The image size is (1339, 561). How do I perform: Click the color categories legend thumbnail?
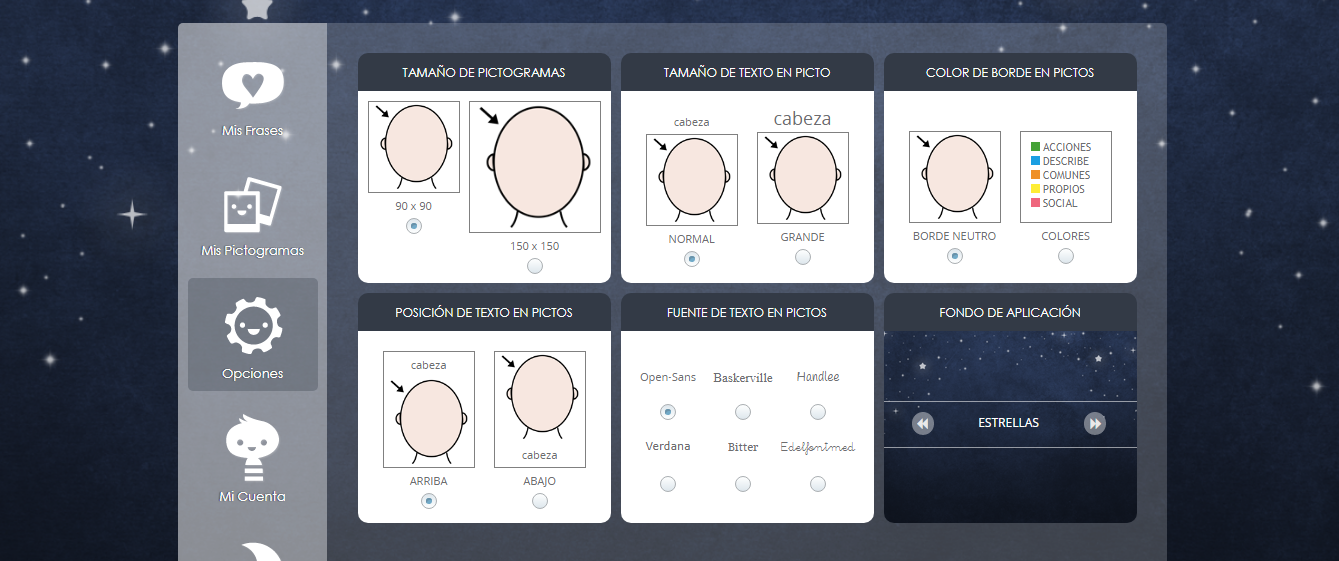click(1065, 176)
